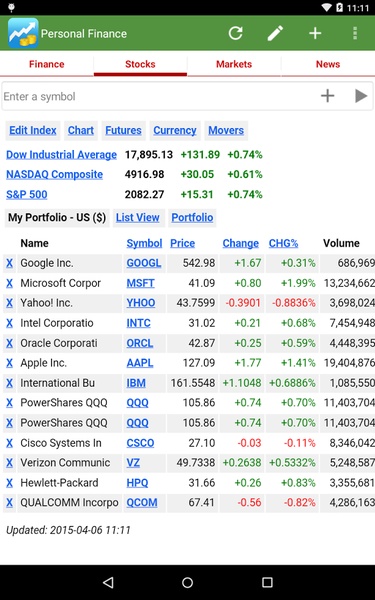Open the Chart link
The image size is (375, 600).
[x=81, y=130]
